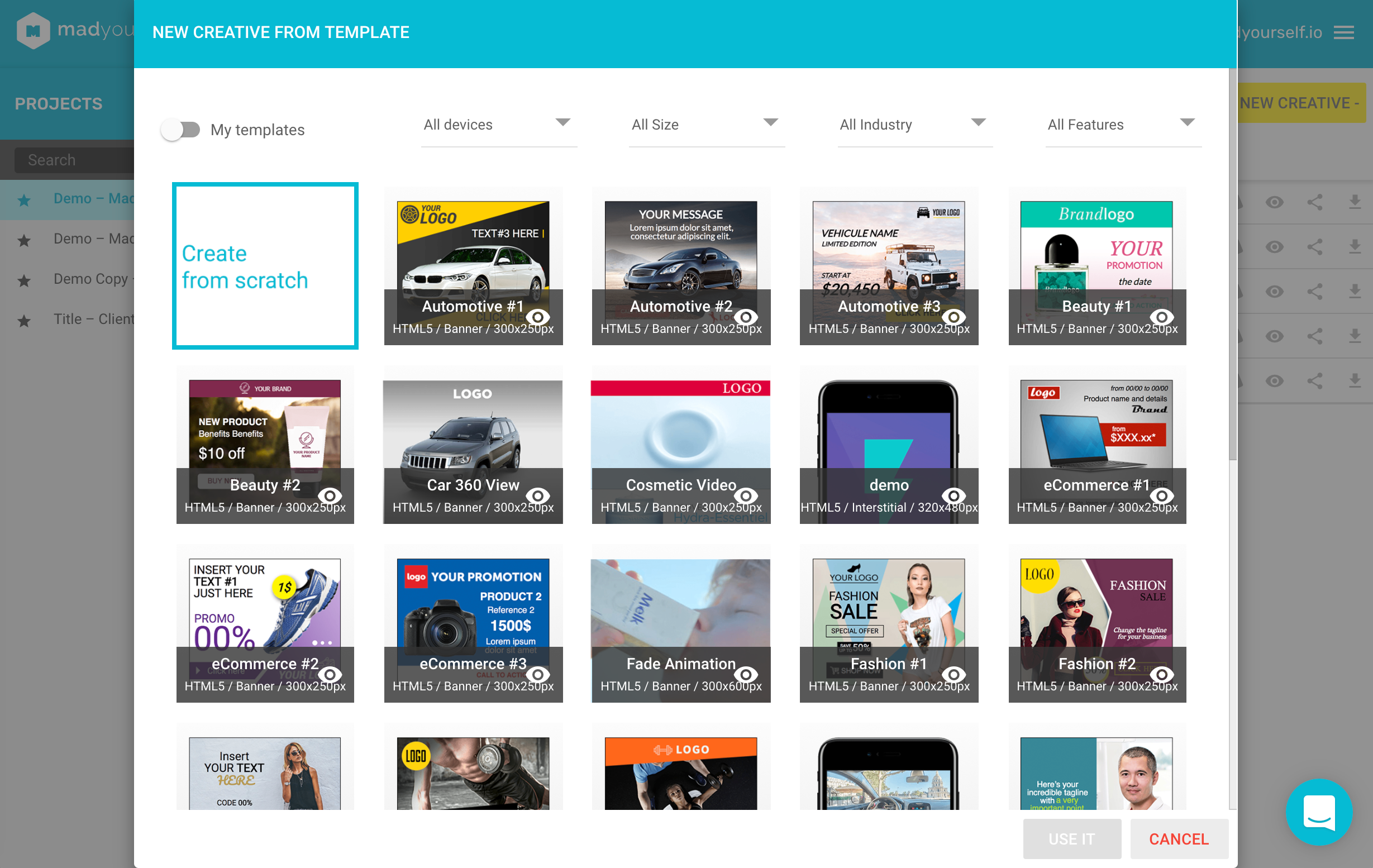Viewport: 1373px width, 868px height.
Task: Unstar the highlighted Demo – Mad project
Action: click(x=24, y=199)
